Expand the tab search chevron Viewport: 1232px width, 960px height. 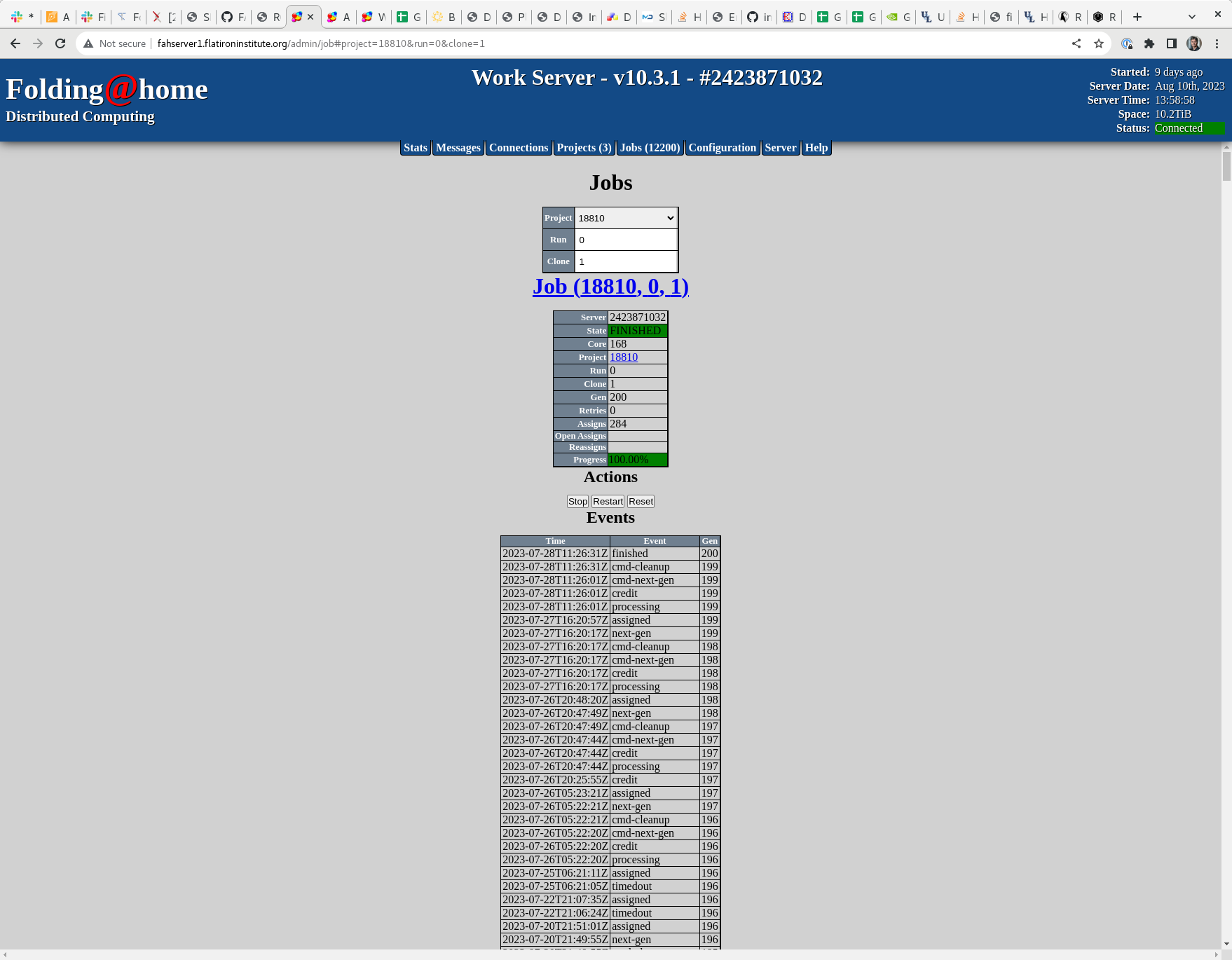[x=1192, y=17]
